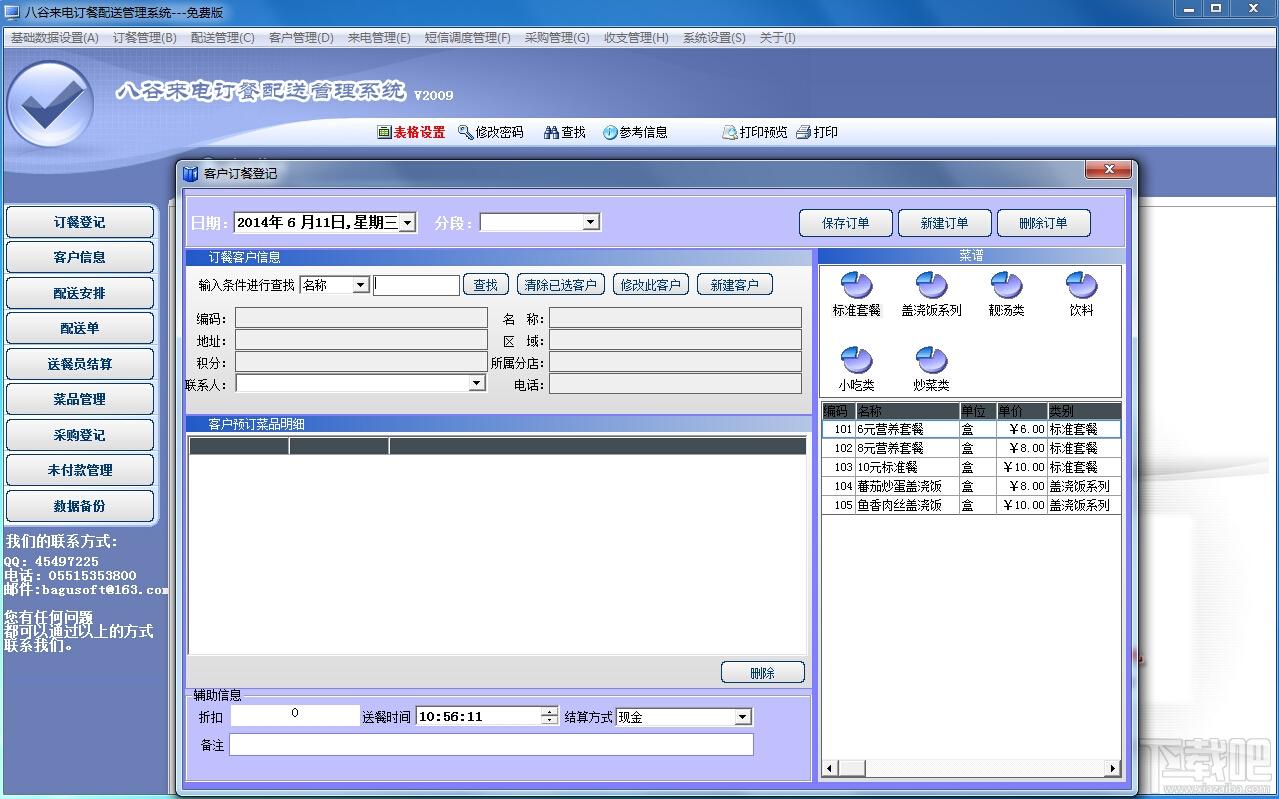Open the 收支管理(H) menu
The height and width of the screenshot is (799, 1279).
(x=636, y=38)
